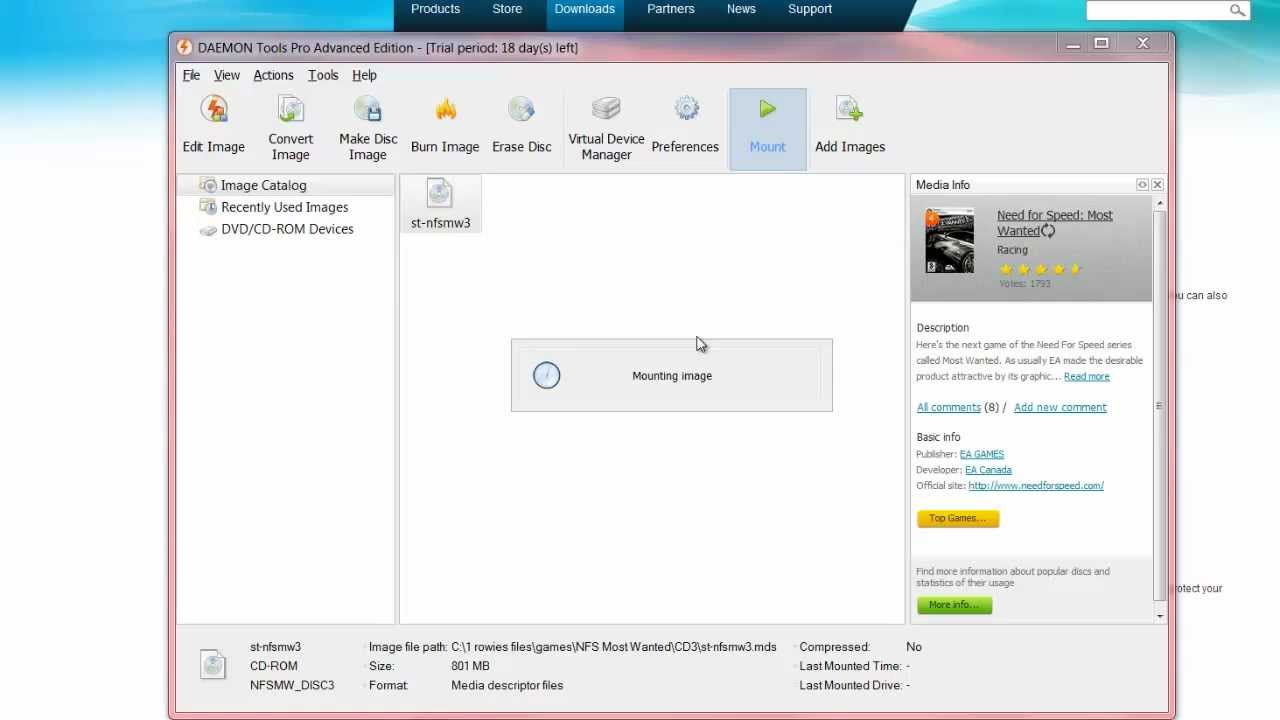Click Downloads tab in website
This screenshot has width=1280, height=720.
pyautogui.click(x=585, y=9)
